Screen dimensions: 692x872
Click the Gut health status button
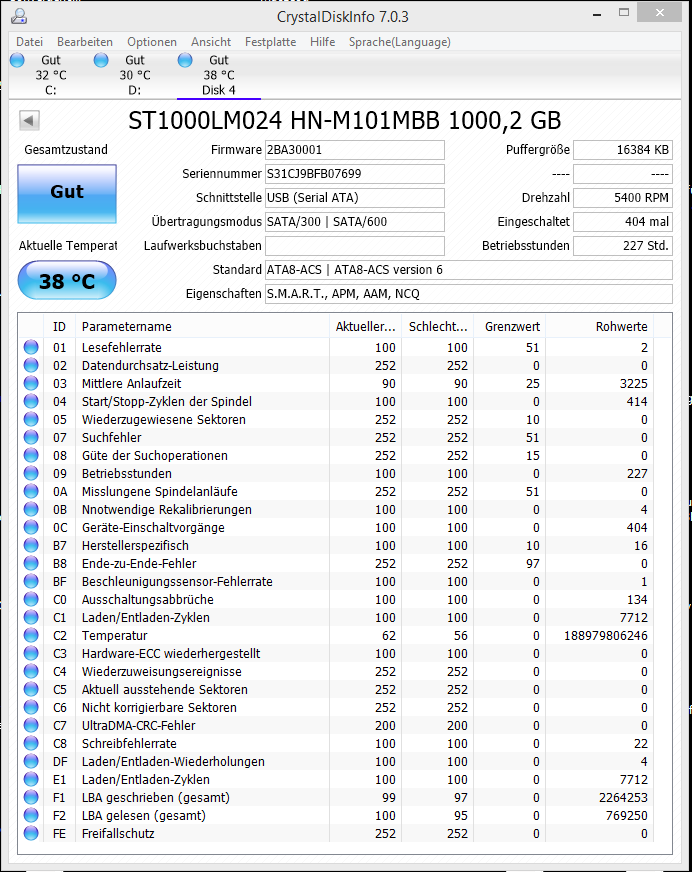tap(66, 193)
